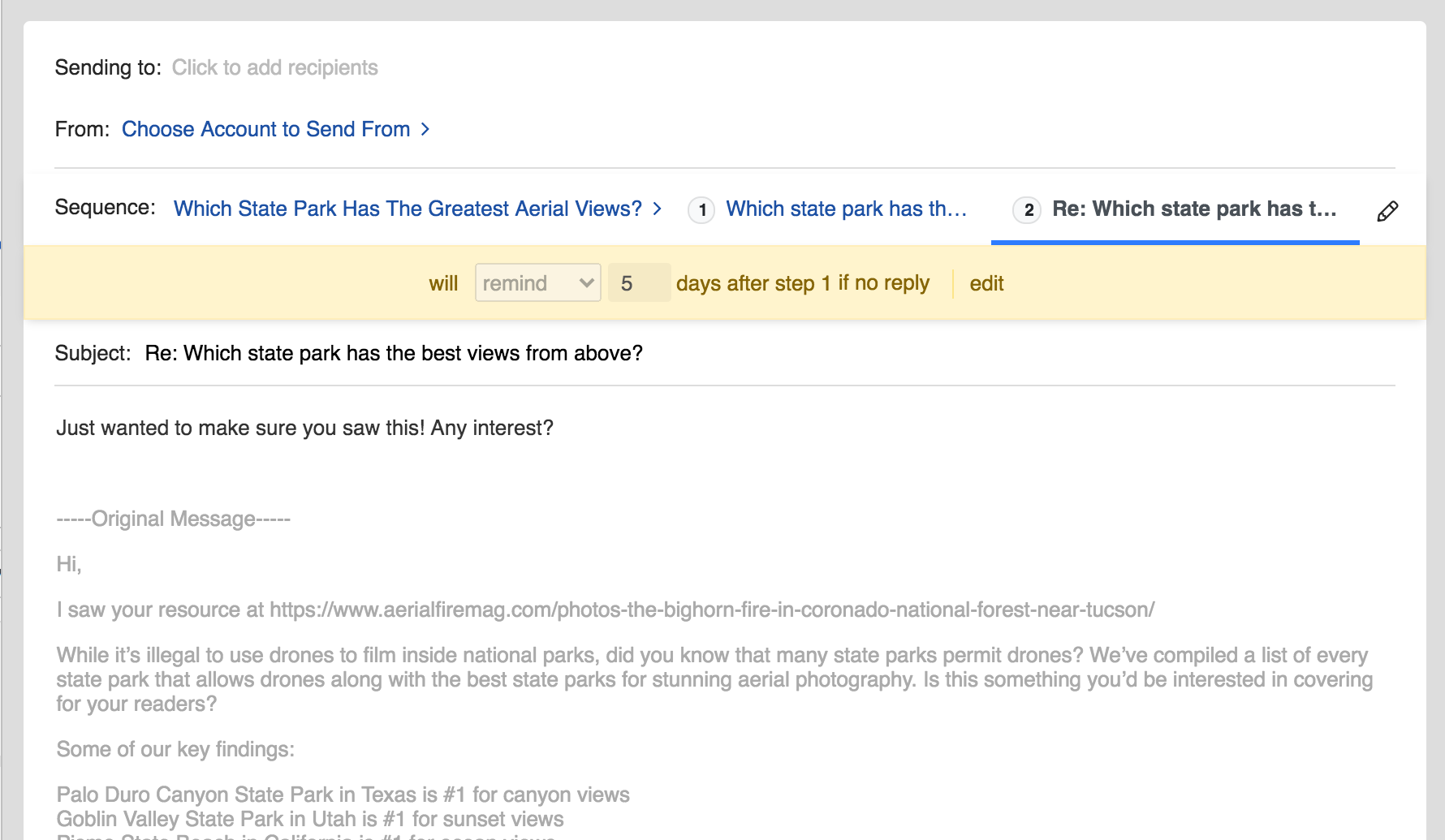Image resolution: width=1445 pixels, height=840 pixels.
Task: Click the 'Just wanted to make sure' body text
Action: [x=304, y=428]
